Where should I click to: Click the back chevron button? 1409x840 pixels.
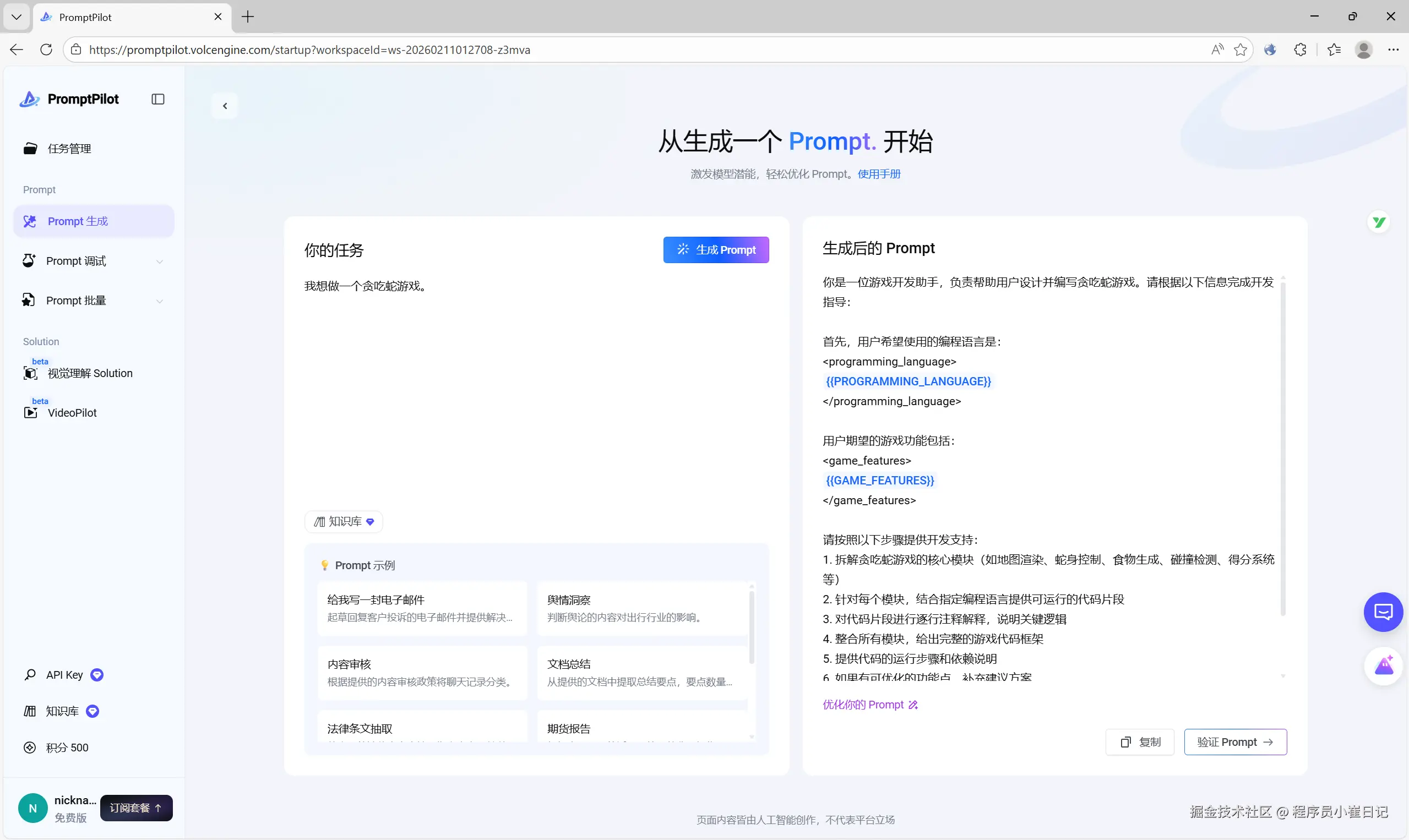tap(225, 106)
